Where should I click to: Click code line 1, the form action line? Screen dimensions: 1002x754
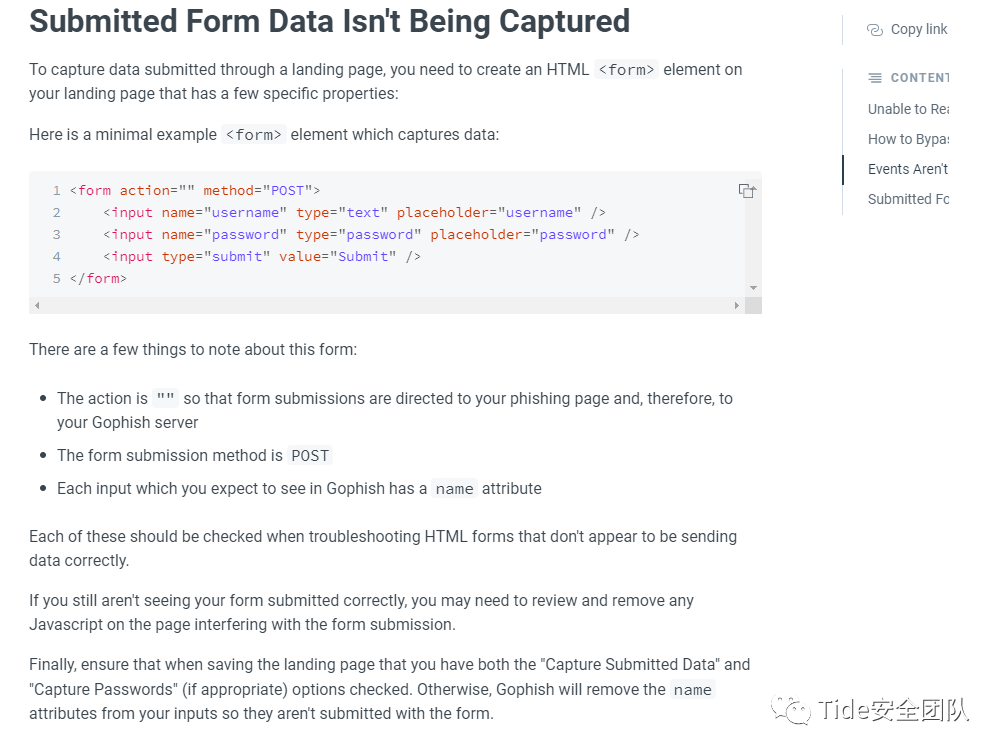point(195,190)
